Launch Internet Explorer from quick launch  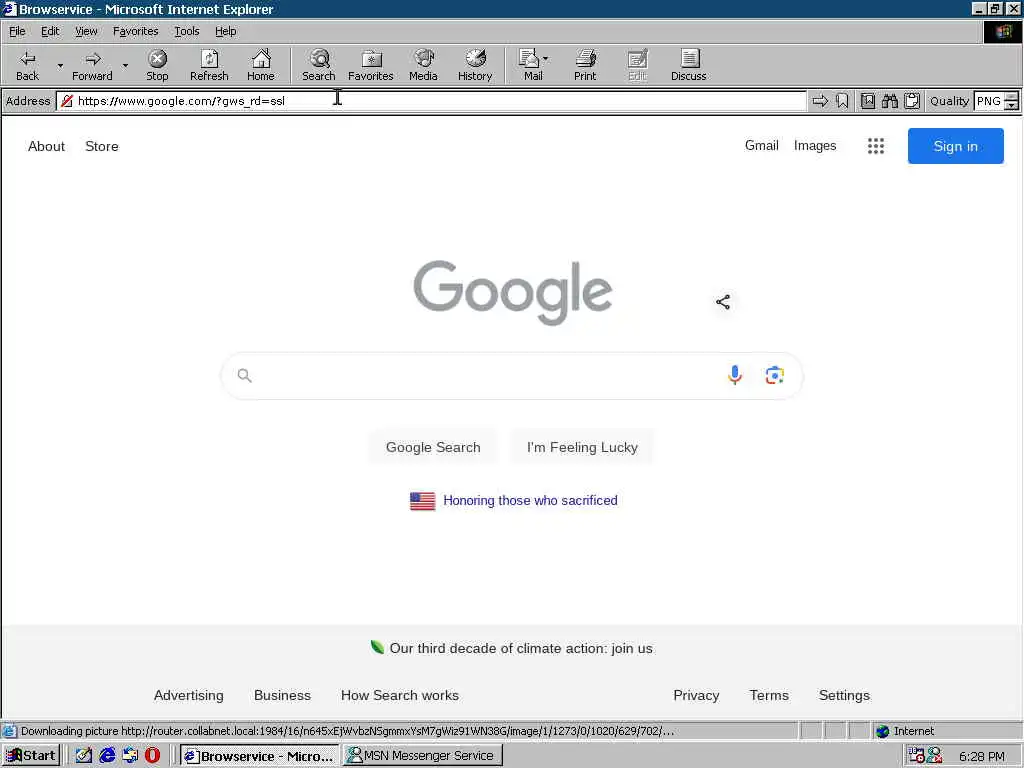click(x=107, y=756)
